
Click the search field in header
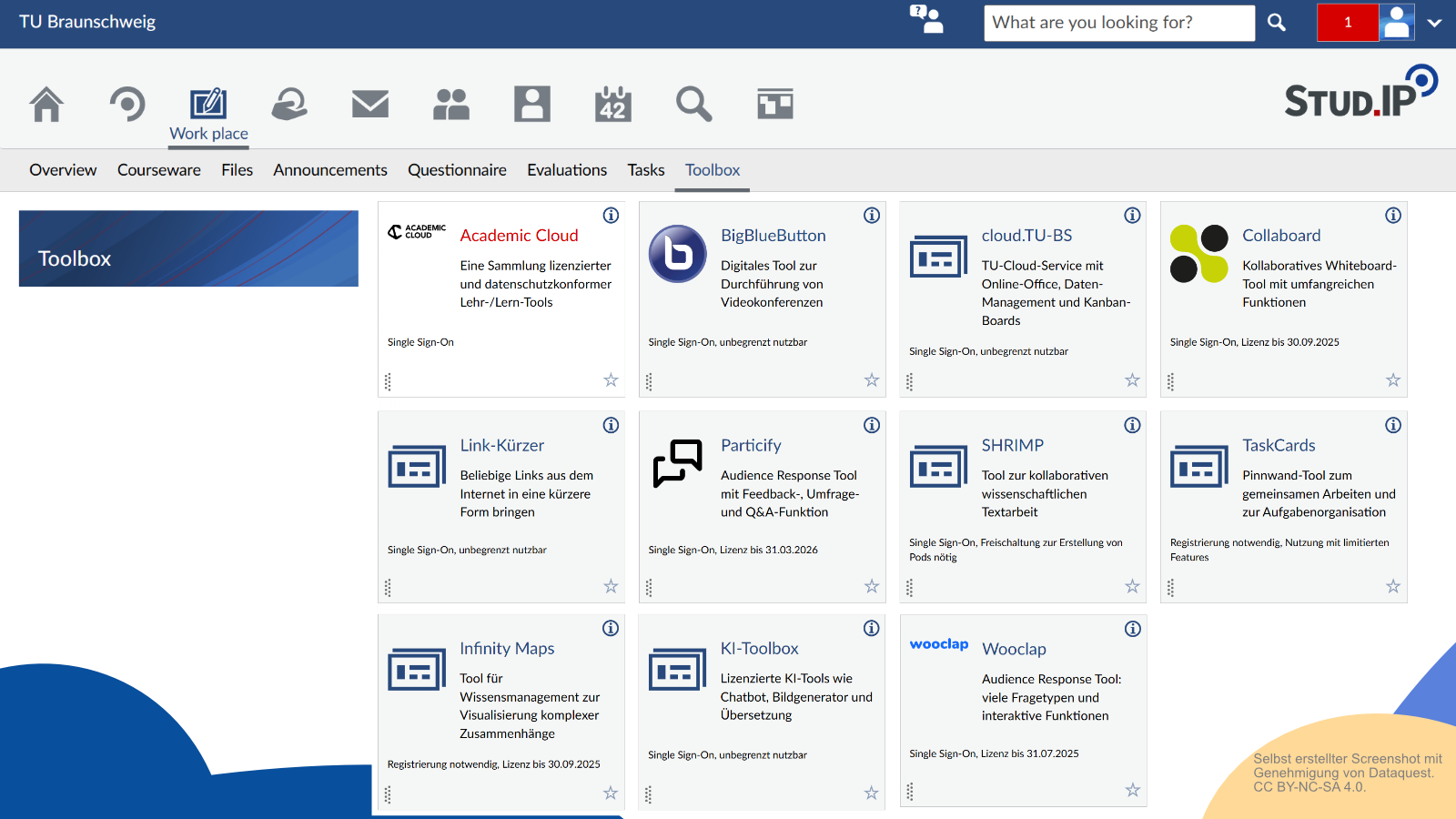point(1118,23)
